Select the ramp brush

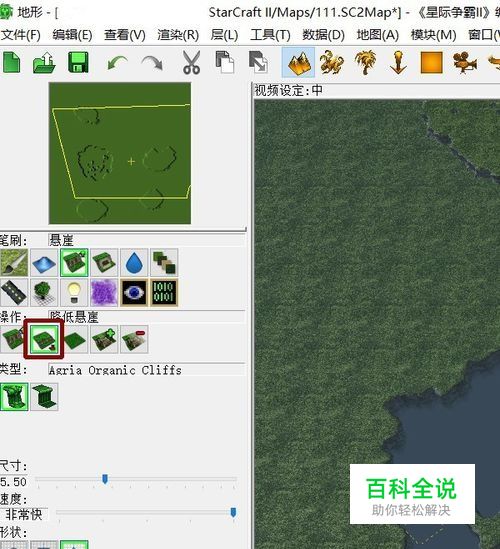(x=104, y=263)
